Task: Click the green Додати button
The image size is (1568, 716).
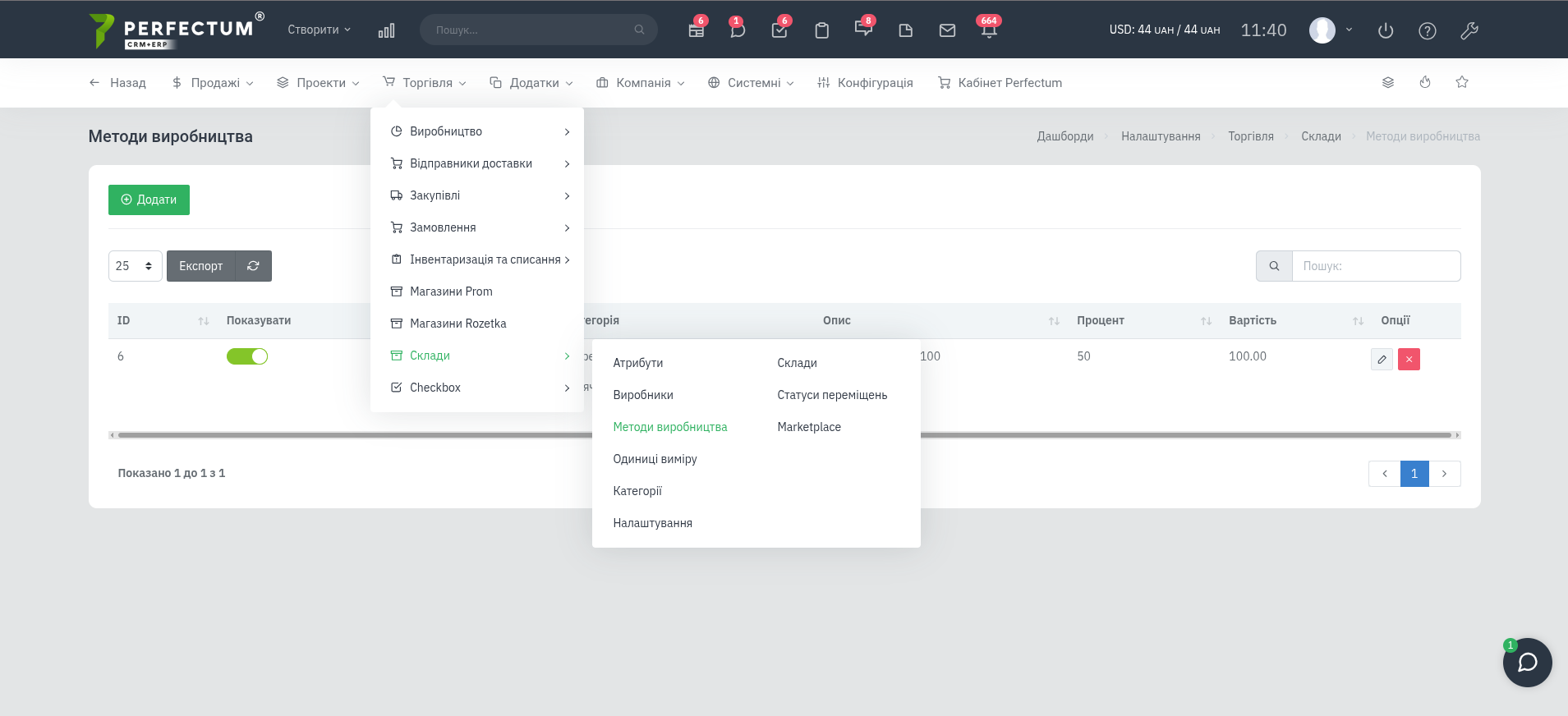Action: [x=149, y=200]
